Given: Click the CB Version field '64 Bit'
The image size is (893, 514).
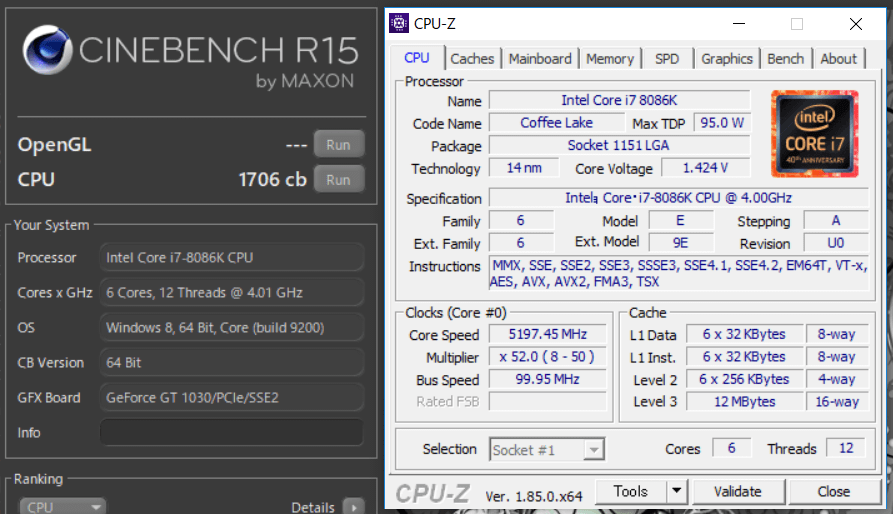Looking at the screenshot, I should click(x=232, y=363).
